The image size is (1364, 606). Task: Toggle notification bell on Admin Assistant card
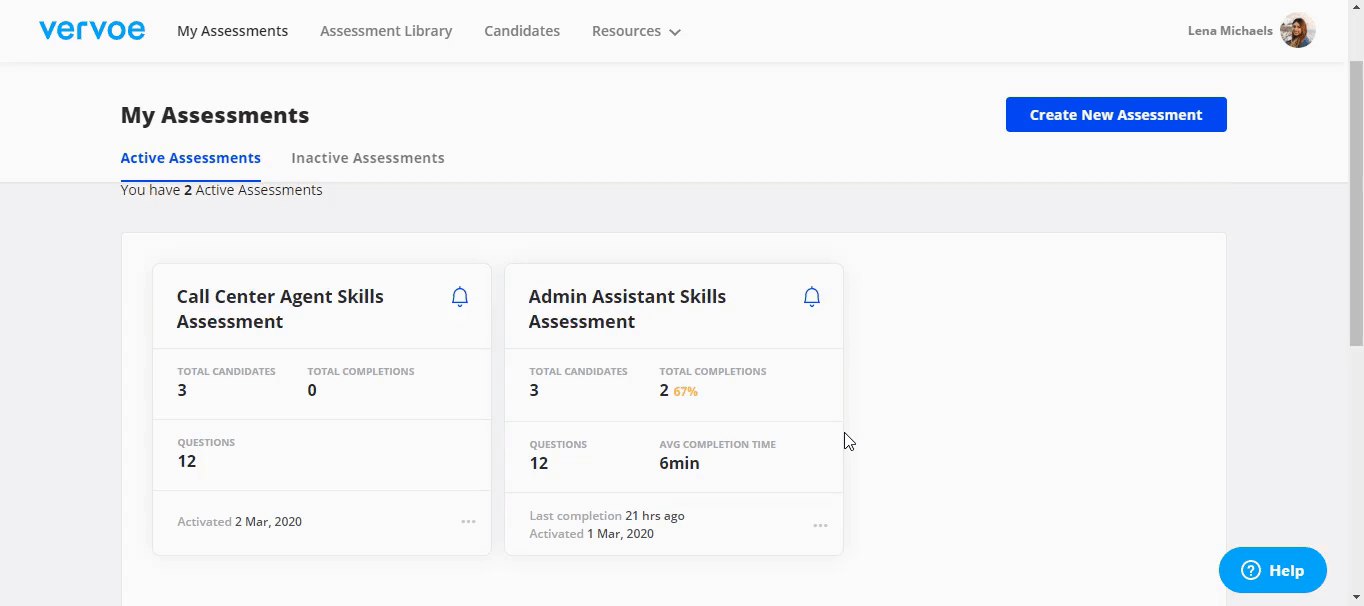812,297
